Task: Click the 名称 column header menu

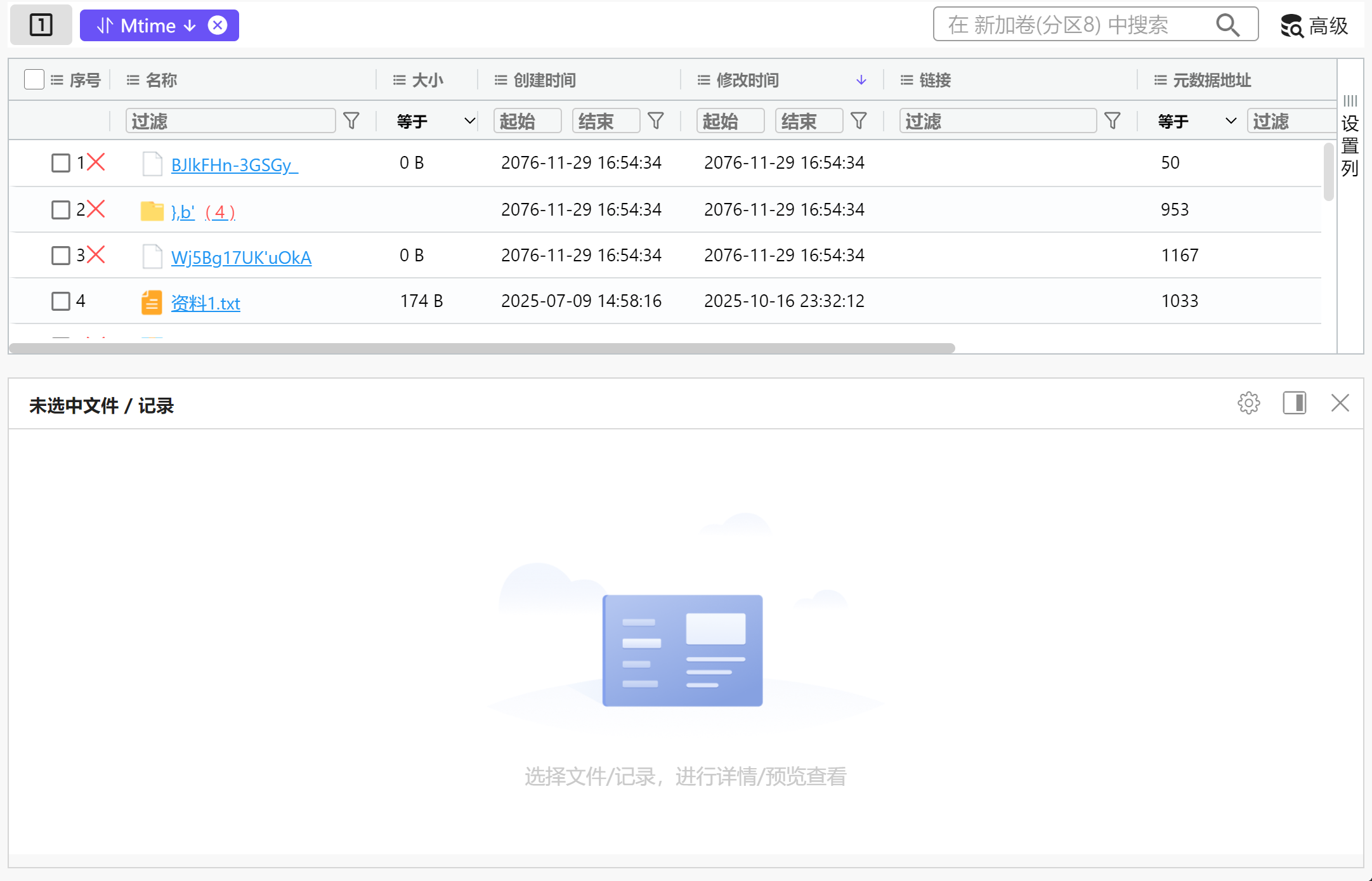Action: [133, 80]
